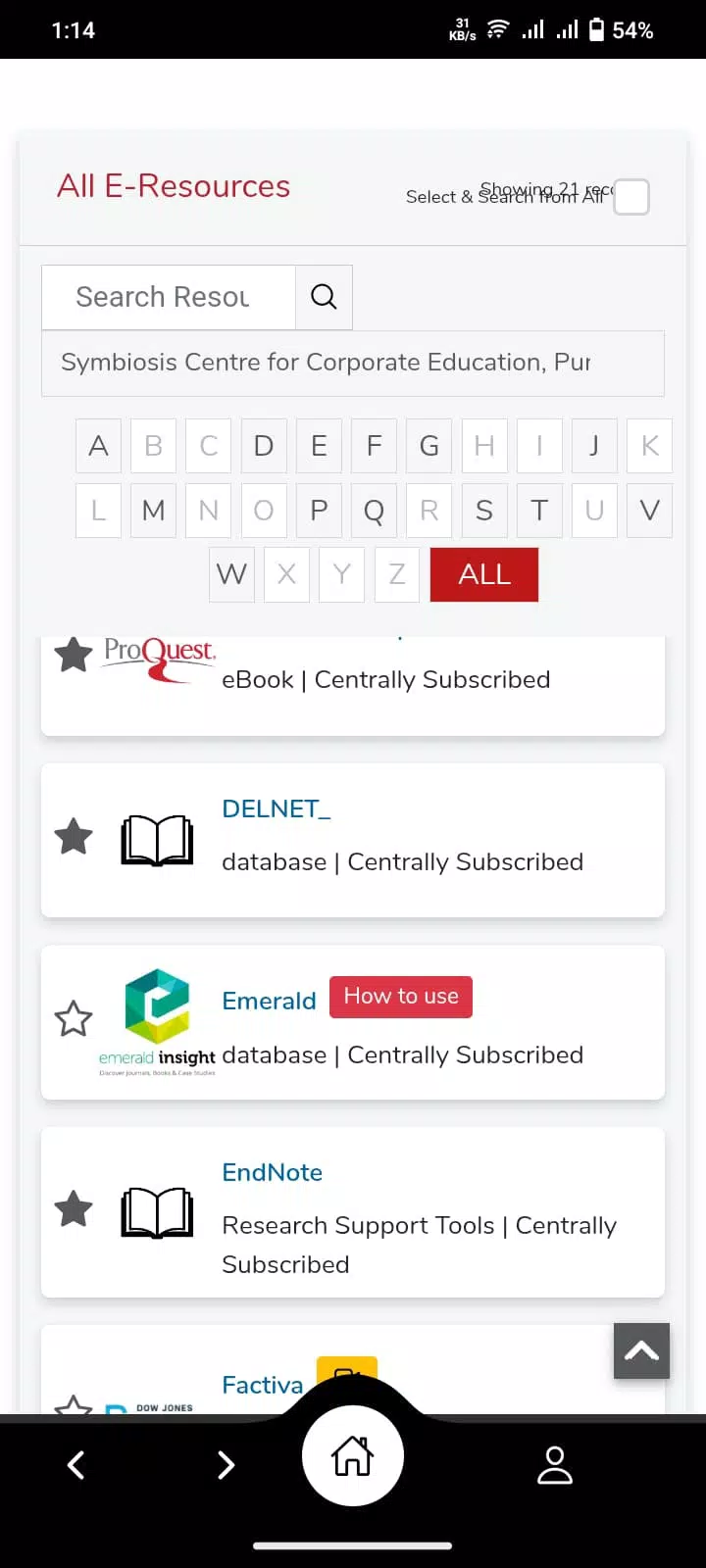The width and height of the screenshot is (706, 1568).
Task: Favorite Emerald using outlined star
Action: [74, 1019]
